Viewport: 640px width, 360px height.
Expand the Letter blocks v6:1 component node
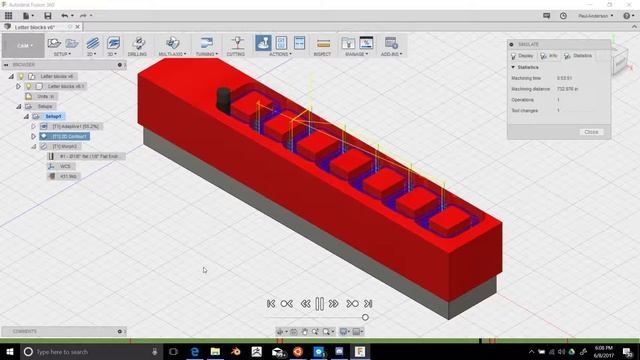tap(18, 86)
